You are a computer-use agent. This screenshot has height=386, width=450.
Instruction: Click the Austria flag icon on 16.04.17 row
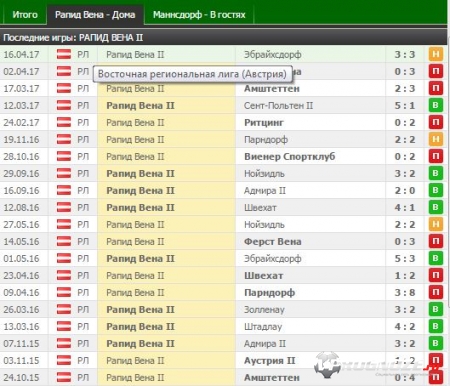(x=64, y=54)
